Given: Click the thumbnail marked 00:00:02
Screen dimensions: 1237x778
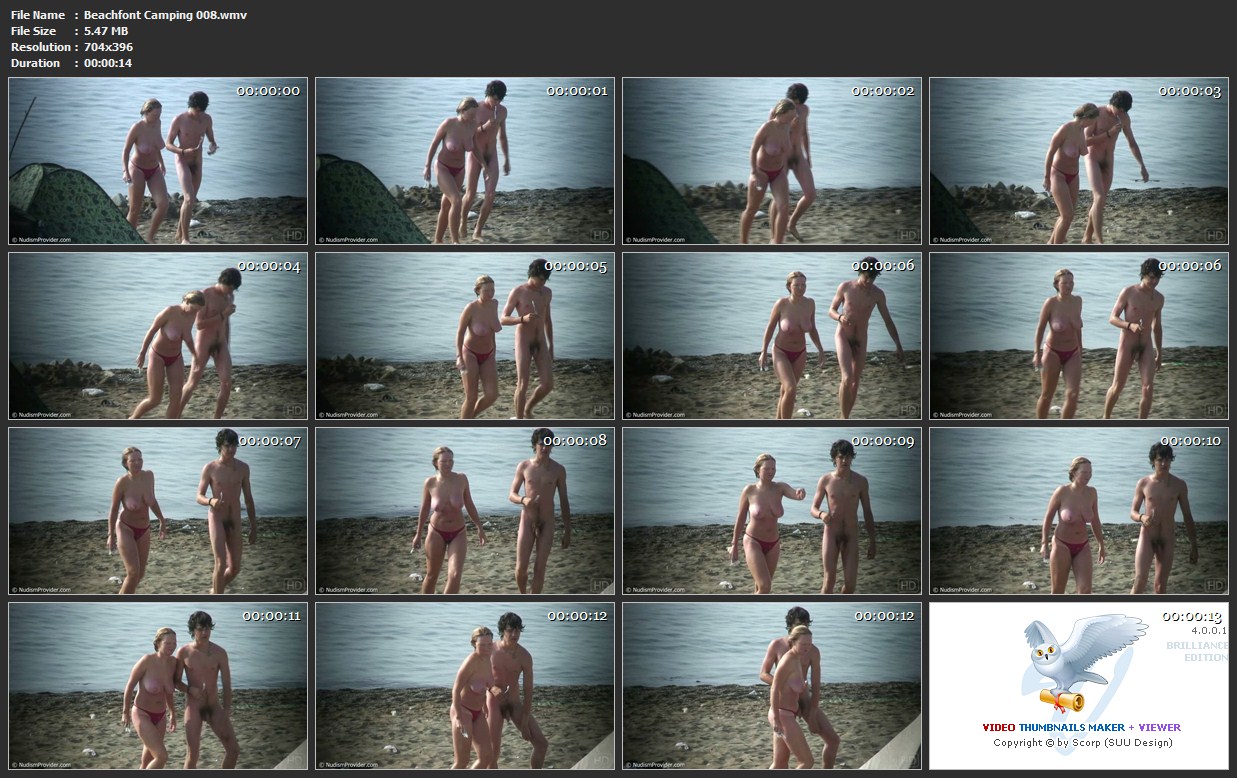Looking at the screenshot, I should click(771, 161).
